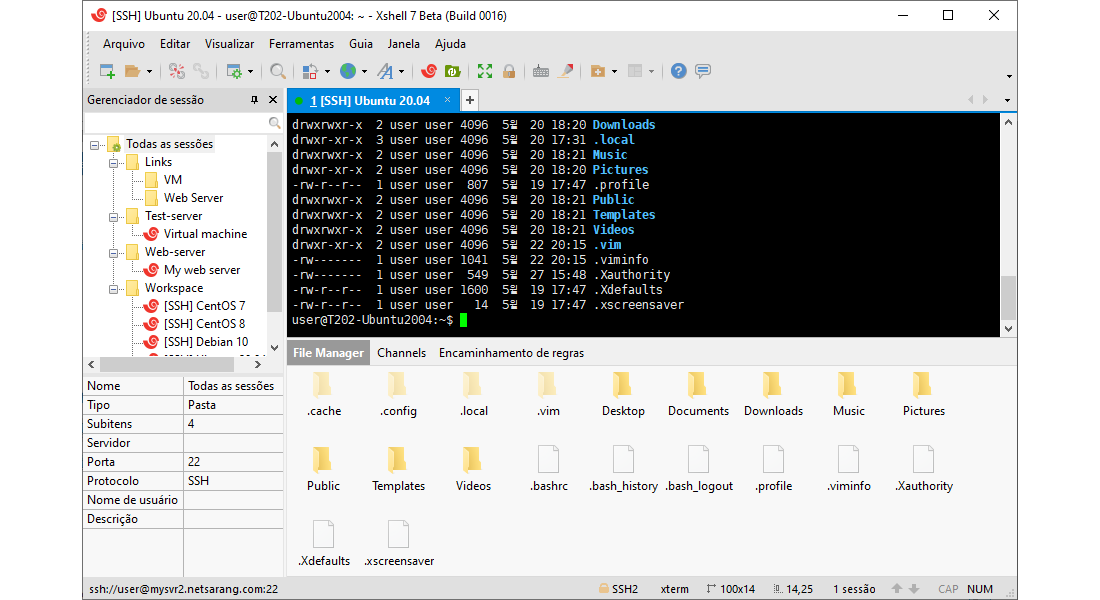Viewport: 1100px width, 600px height.
Task: Toggle full screen with green arrows icon
Action: pyautogui.click(x=485, y=71)
